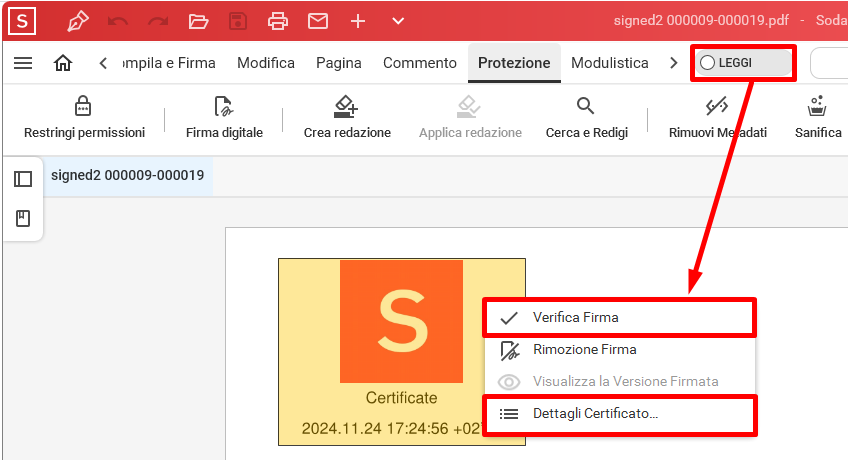
Task: Choose Rimozione Firma from the context menu
Action: pyautogui.click(x=619, y=350)
